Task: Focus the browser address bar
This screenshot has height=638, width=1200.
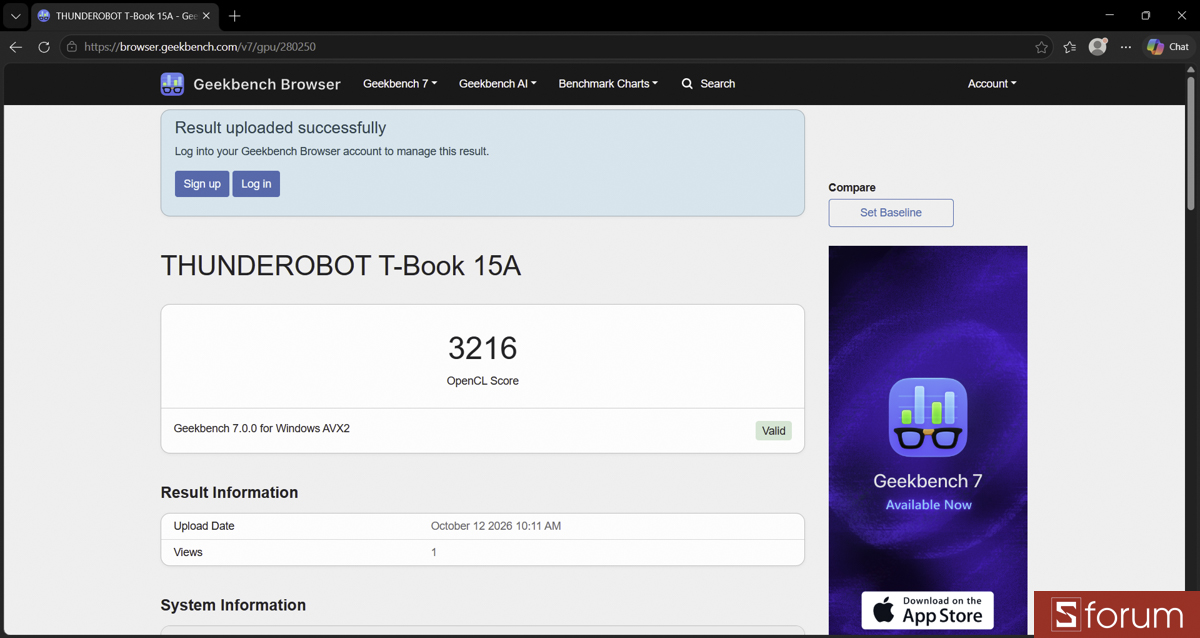Action: 555,47
